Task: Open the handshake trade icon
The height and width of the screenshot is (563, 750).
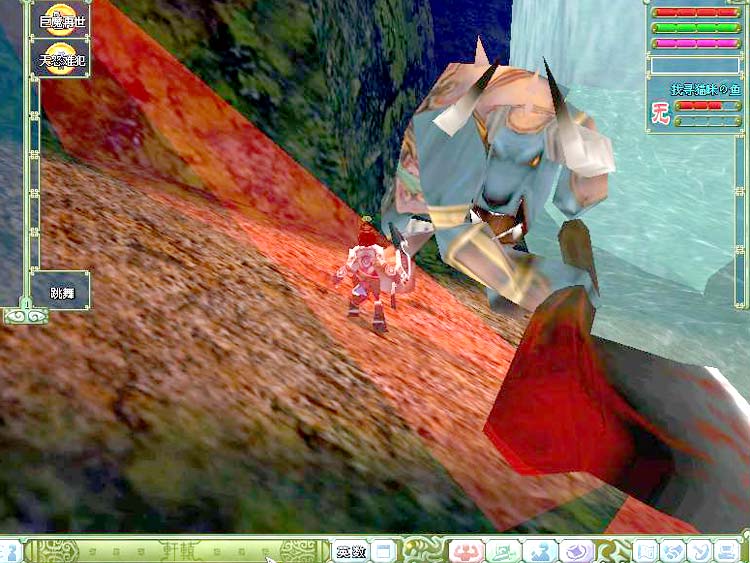Action: pos(672,551)
